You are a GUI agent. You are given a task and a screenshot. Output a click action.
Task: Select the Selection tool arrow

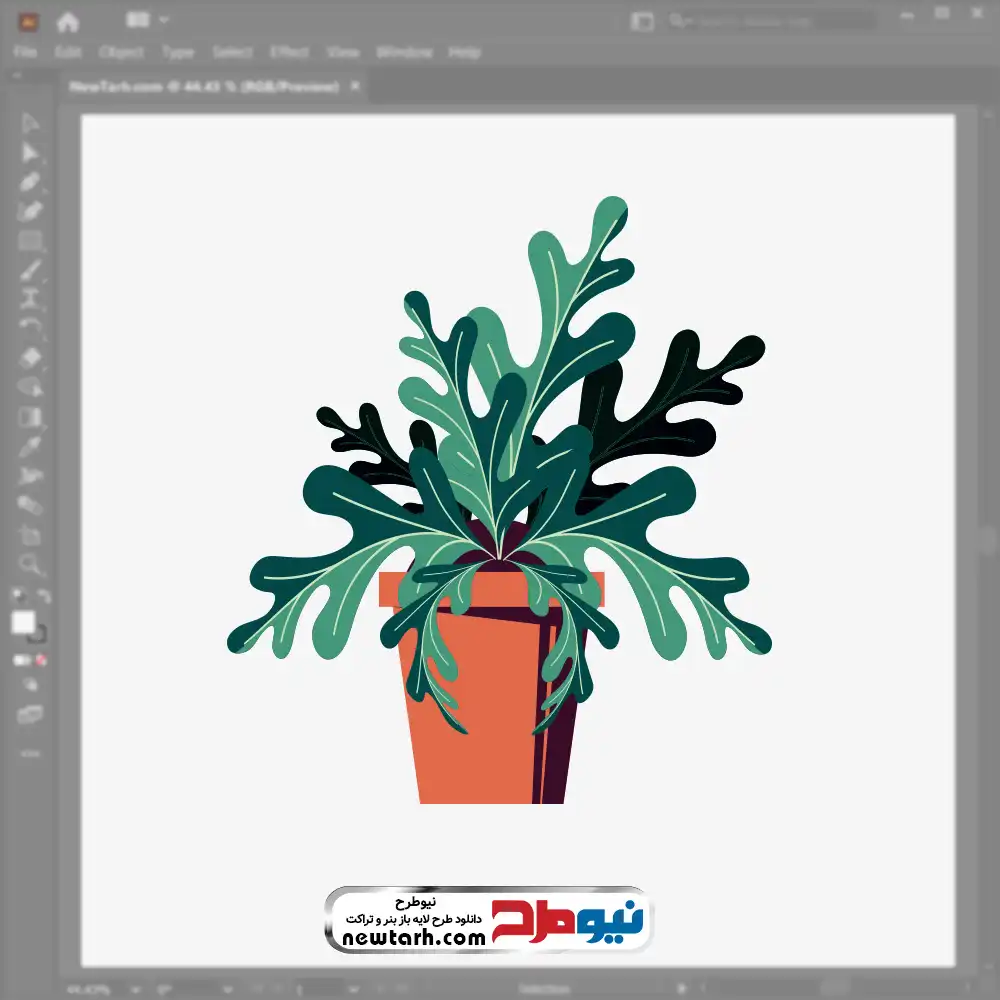30,124
